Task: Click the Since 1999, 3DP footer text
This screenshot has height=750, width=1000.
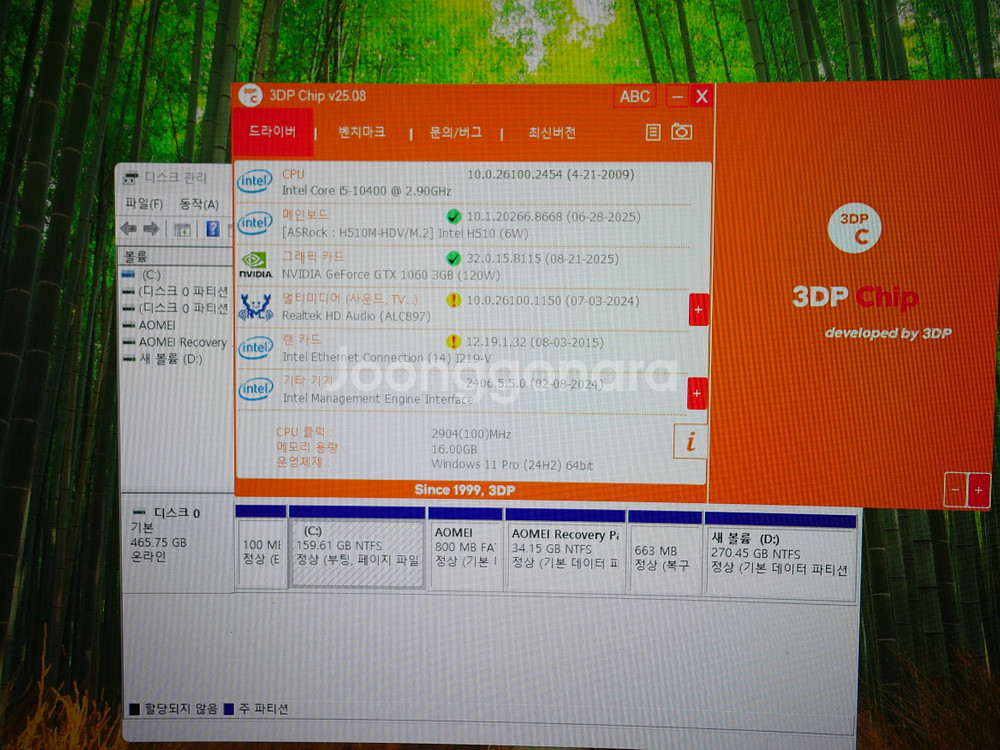Action: (x=464, y=490)
